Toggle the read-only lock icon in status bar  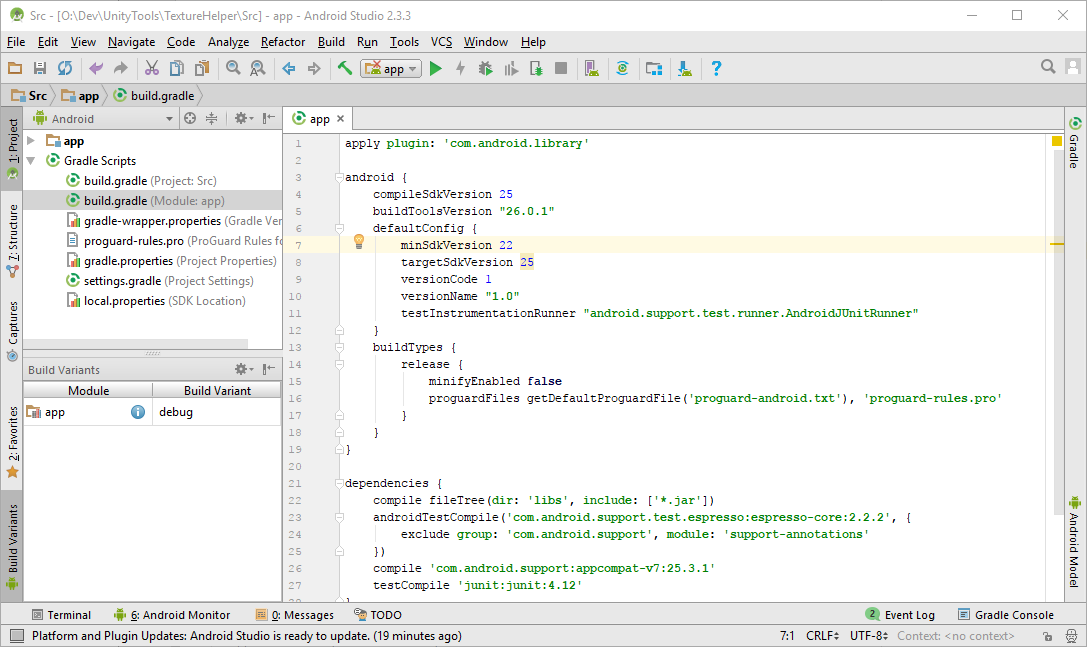click(1047, 636)
